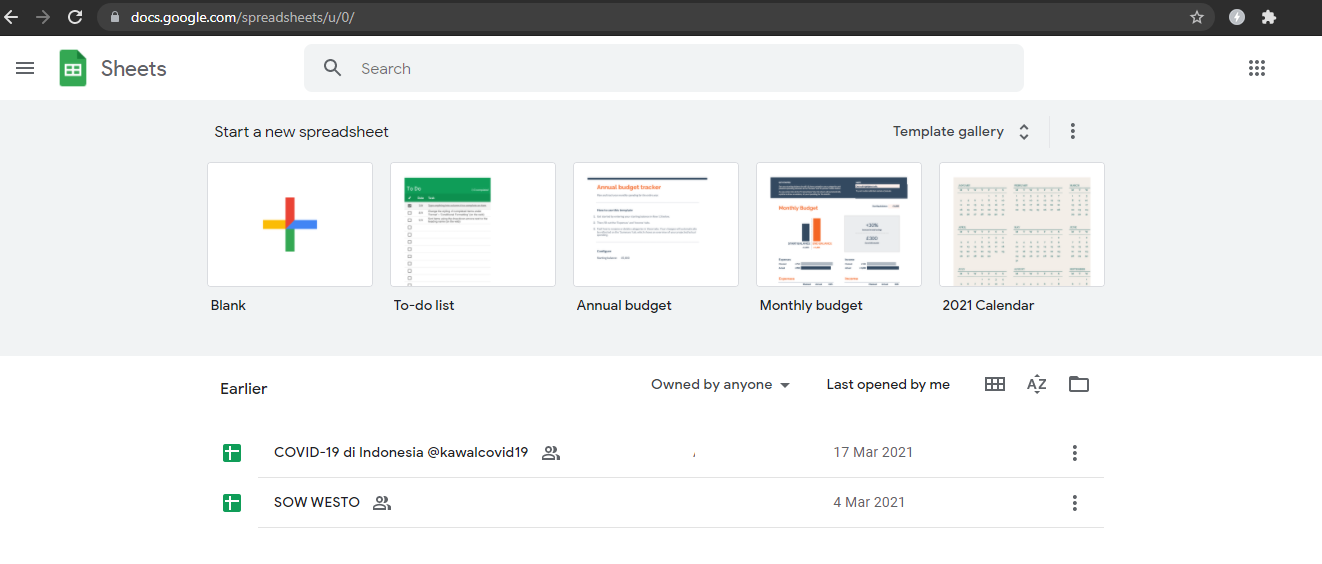
Task: Click the search magnifier icon
Action: pyautogui.click(x=333, y=68)
